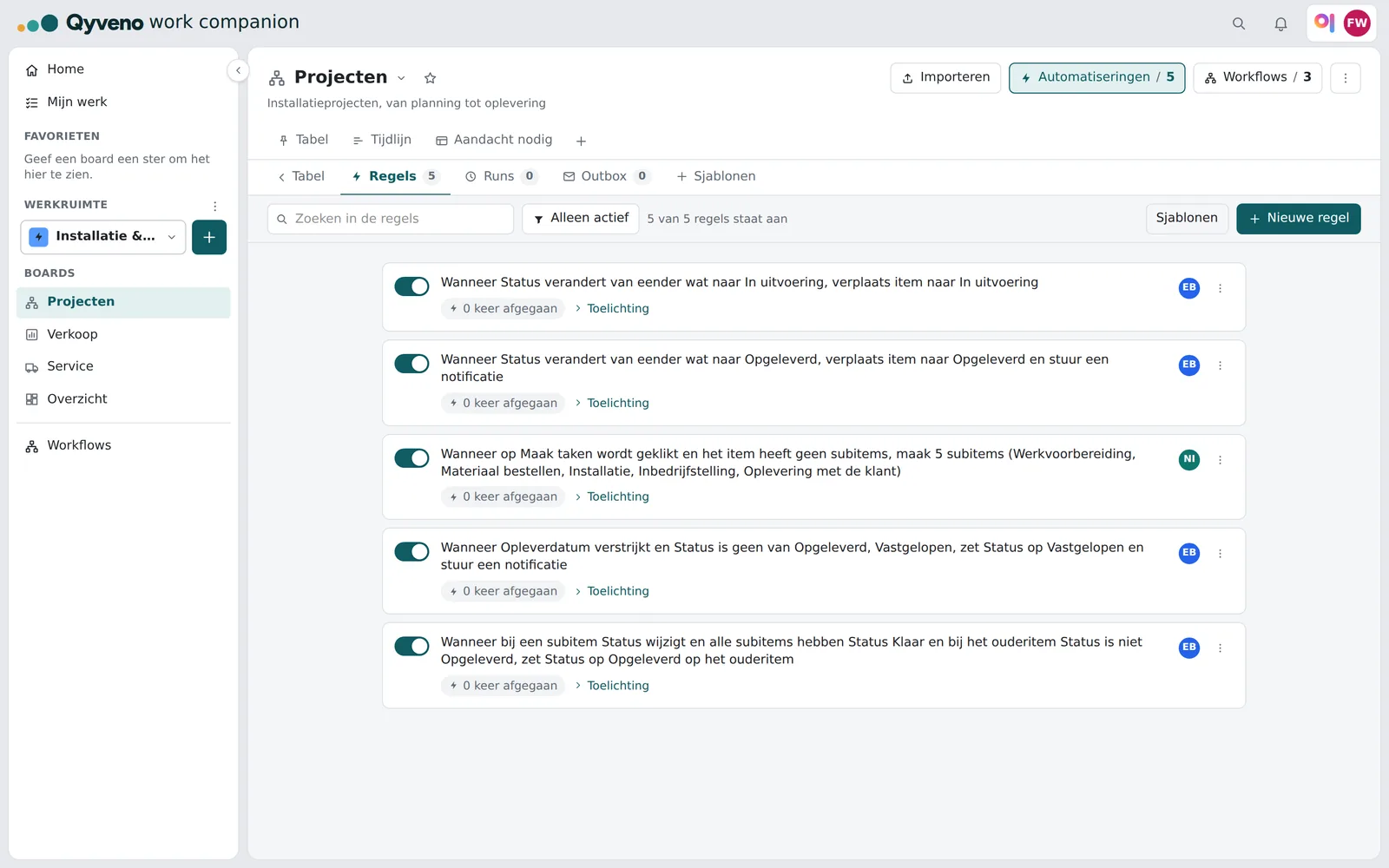Open the notifications bell
This screenshot has height=868, width=1389.
pyautogui.click(x=1280, y=23)
